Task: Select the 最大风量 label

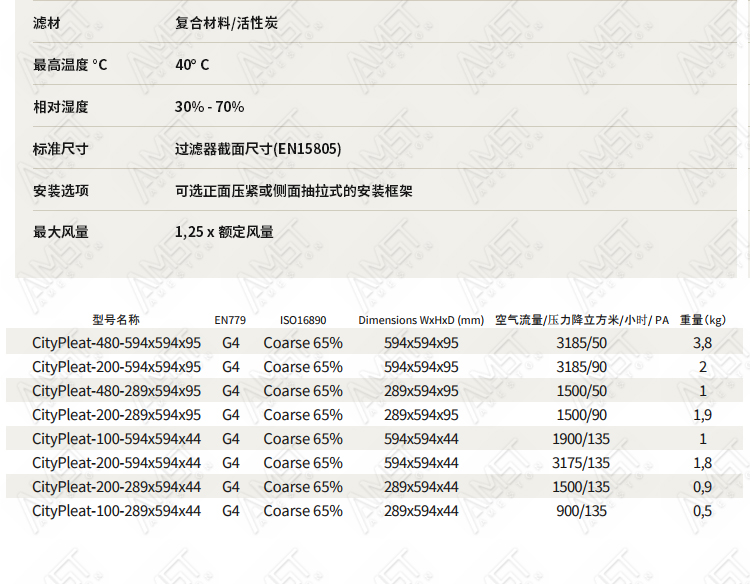Action: click(x=61, y=232)
